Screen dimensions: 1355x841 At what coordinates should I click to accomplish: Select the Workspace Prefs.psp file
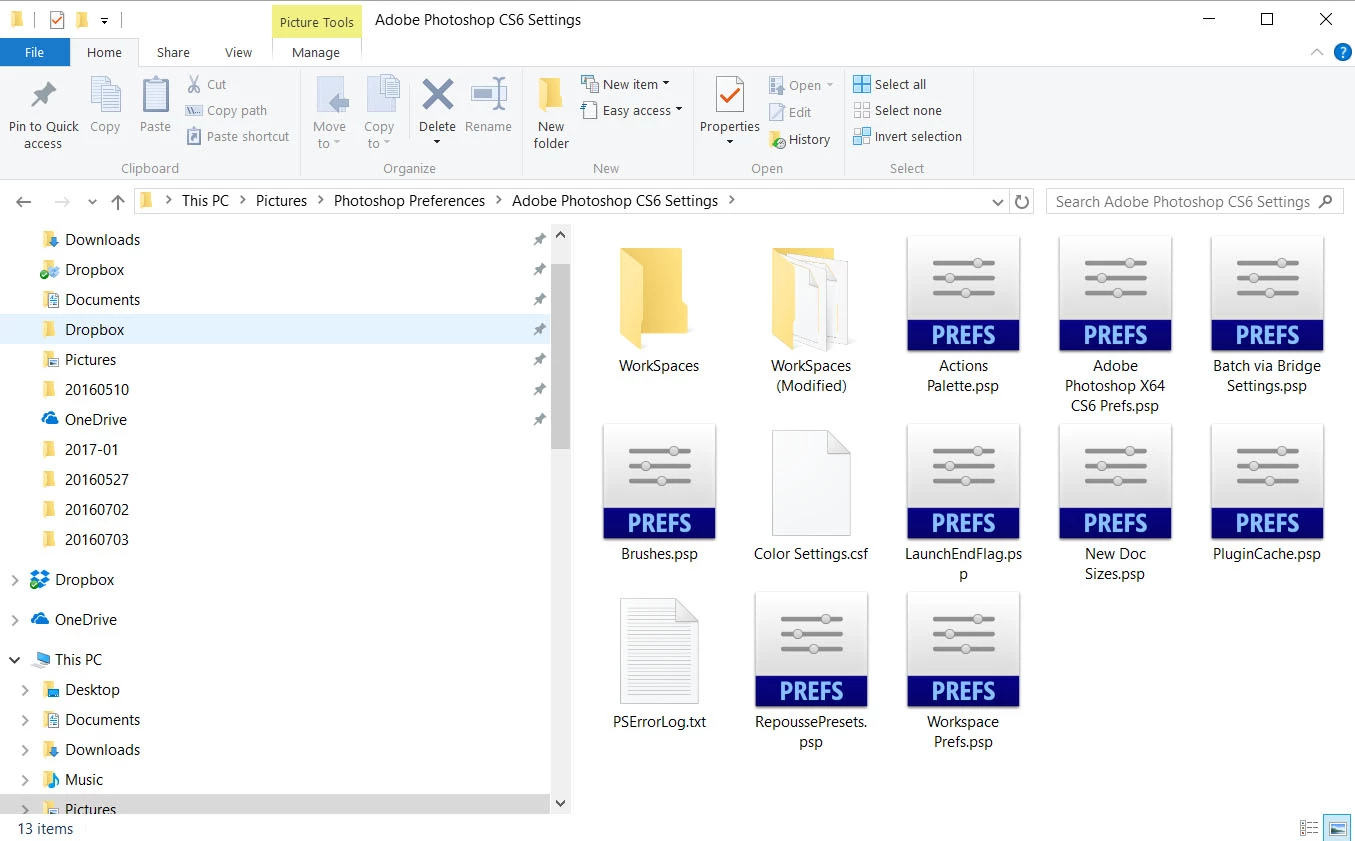pos(963,672)
